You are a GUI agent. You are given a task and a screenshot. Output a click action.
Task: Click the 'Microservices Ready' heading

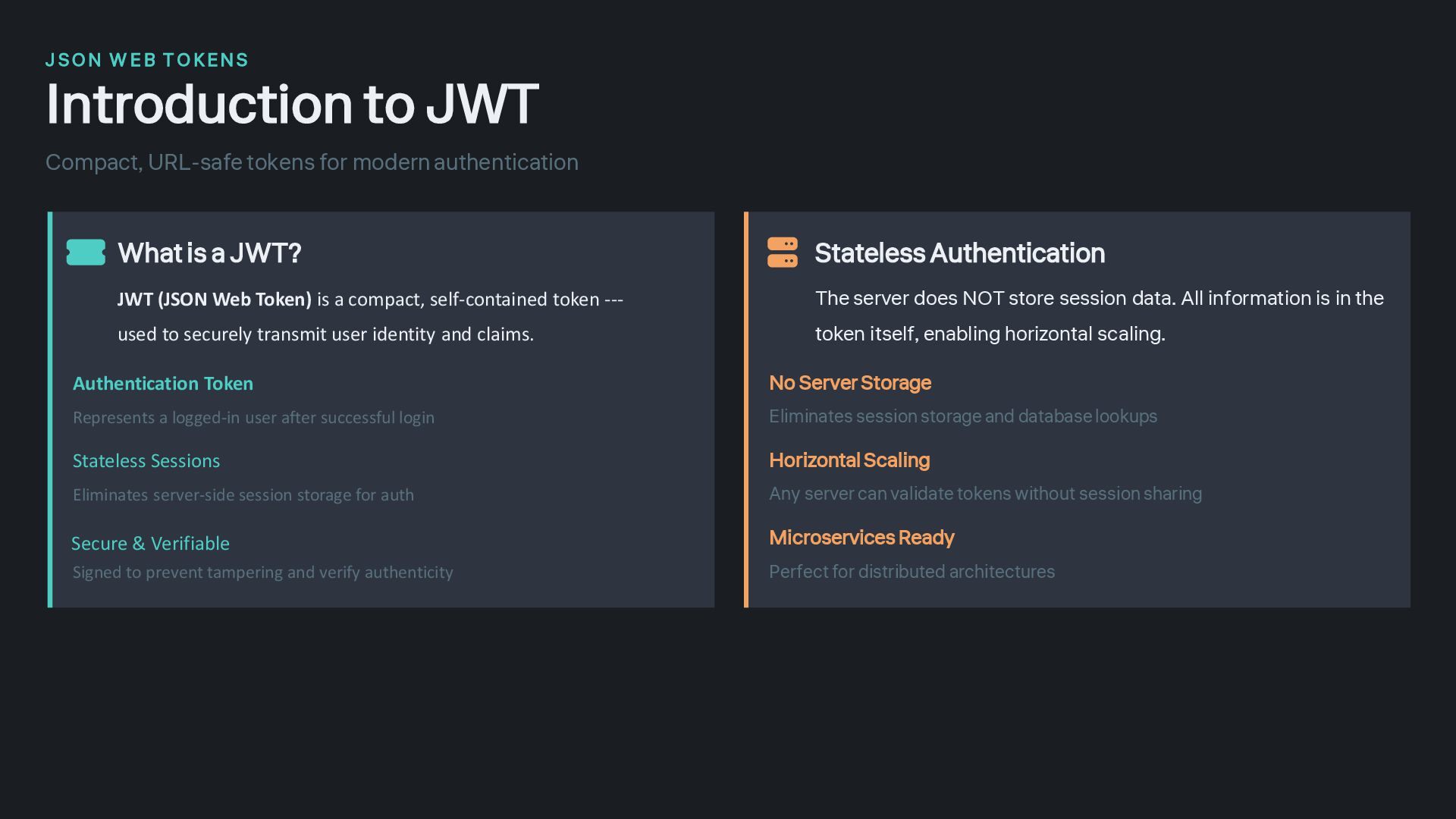[861, 538]
